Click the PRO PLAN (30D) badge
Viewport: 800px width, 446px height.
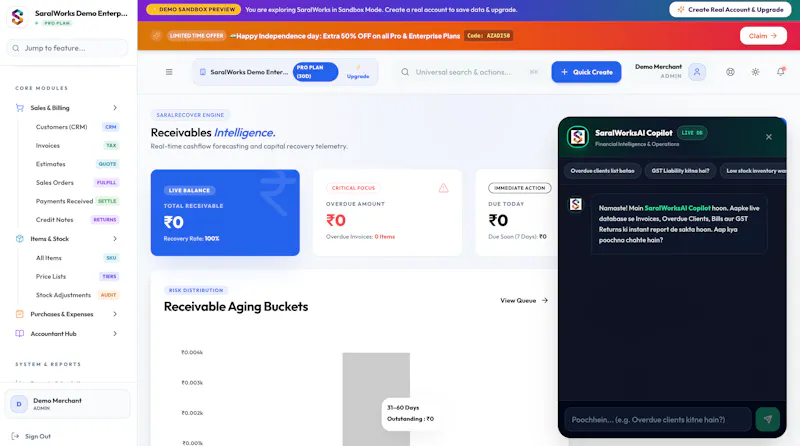click(315, 72)
